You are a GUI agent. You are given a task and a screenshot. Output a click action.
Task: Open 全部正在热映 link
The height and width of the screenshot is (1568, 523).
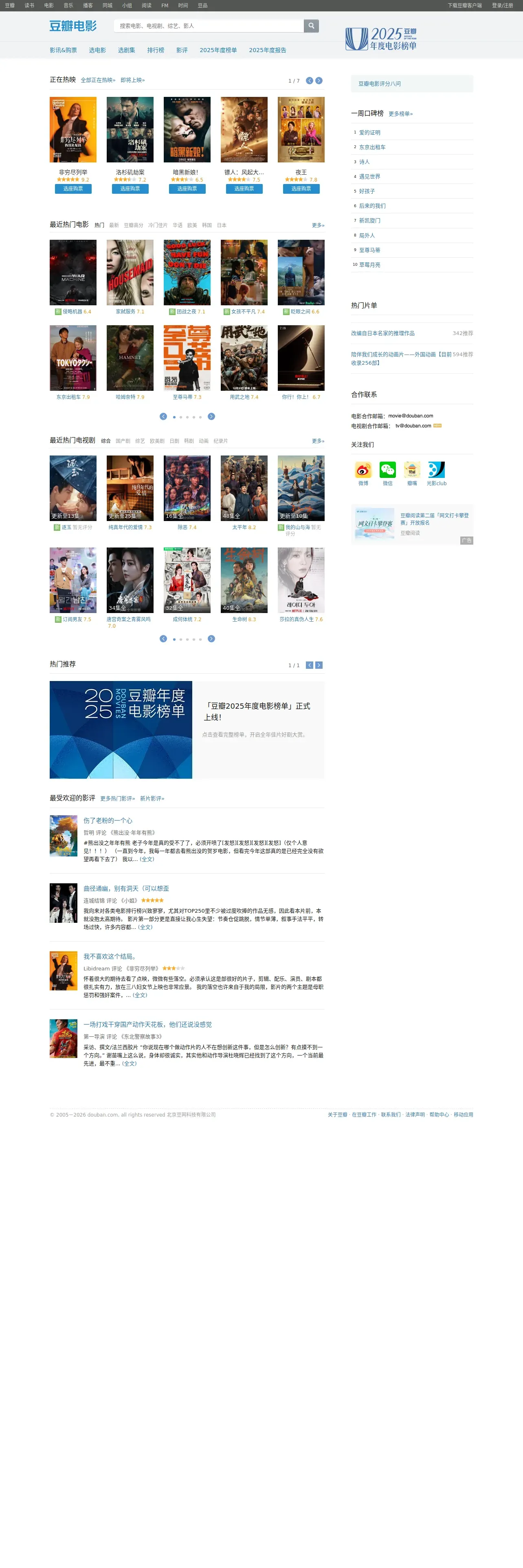click(98, 80)
